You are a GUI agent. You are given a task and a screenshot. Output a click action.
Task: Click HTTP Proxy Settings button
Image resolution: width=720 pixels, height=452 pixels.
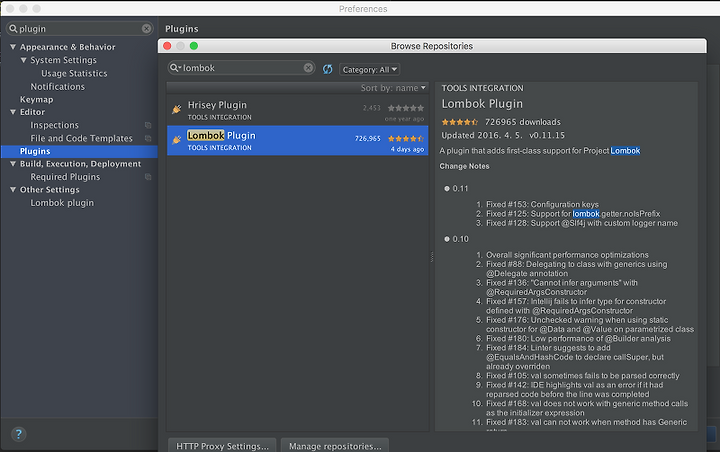pos(222,446)
